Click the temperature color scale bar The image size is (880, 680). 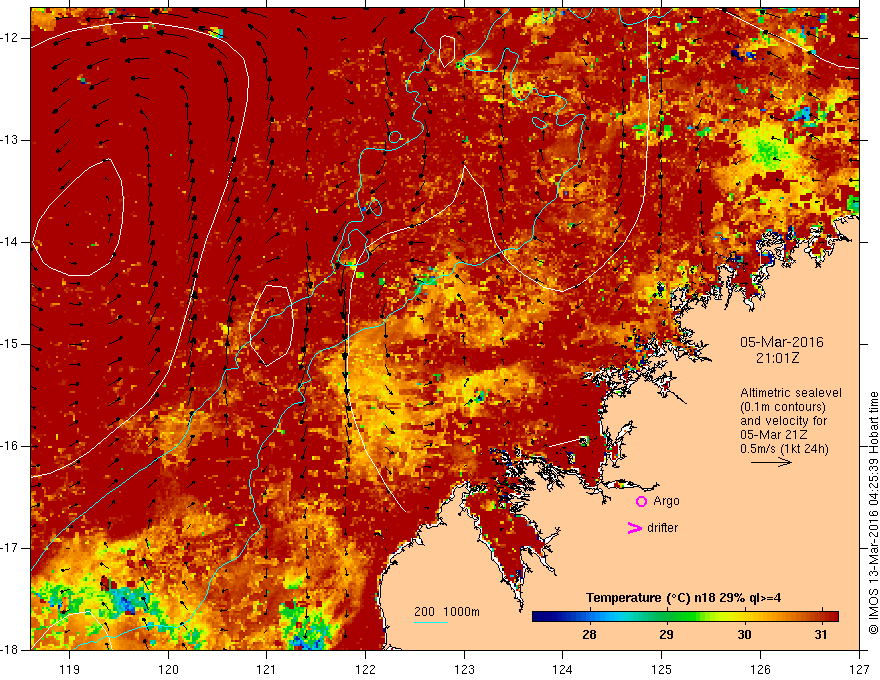(685, 617)
